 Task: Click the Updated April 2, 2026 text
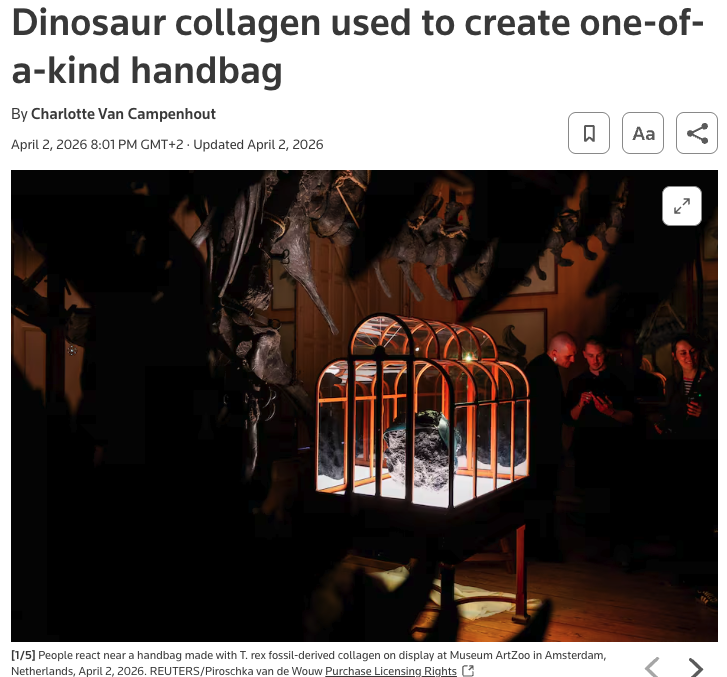tap(258, 145)
